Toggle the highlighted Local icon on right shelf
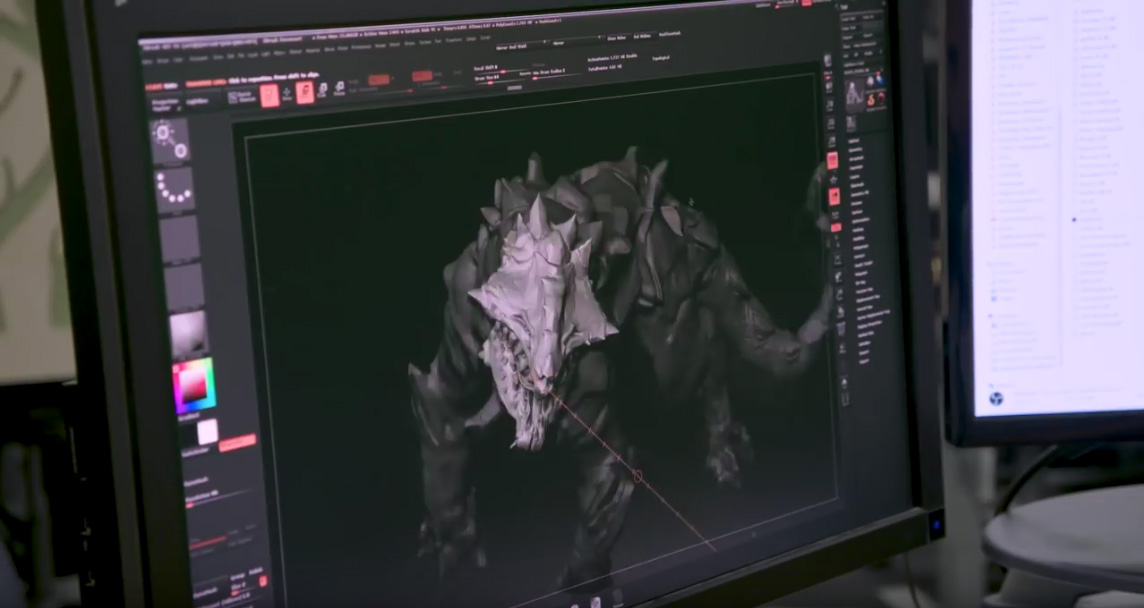Image resolution: width=1144 pixels, height=608 pixels. point(835,196)
